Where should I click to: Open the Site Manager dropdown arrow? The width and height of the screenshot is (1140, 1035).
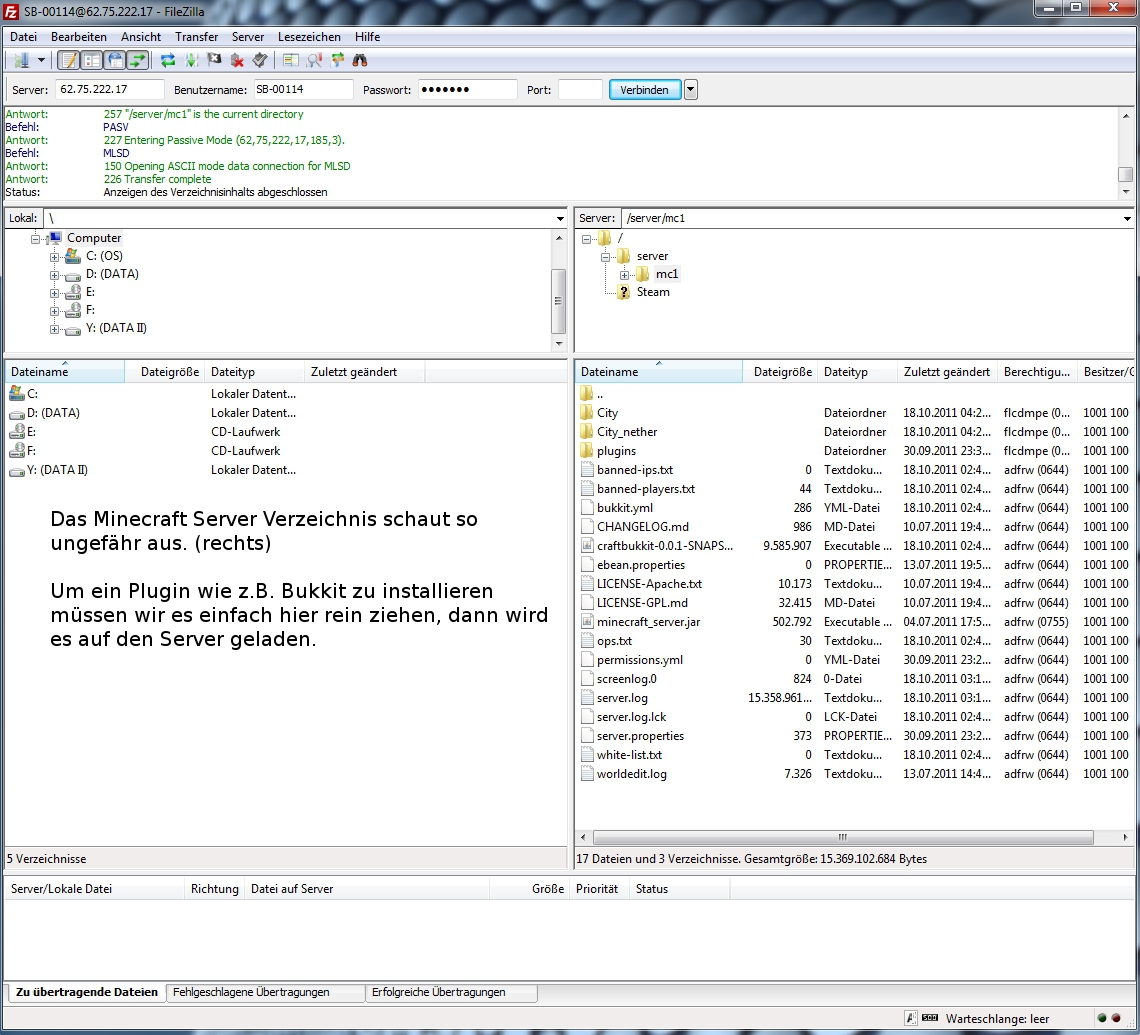(41, 60)
